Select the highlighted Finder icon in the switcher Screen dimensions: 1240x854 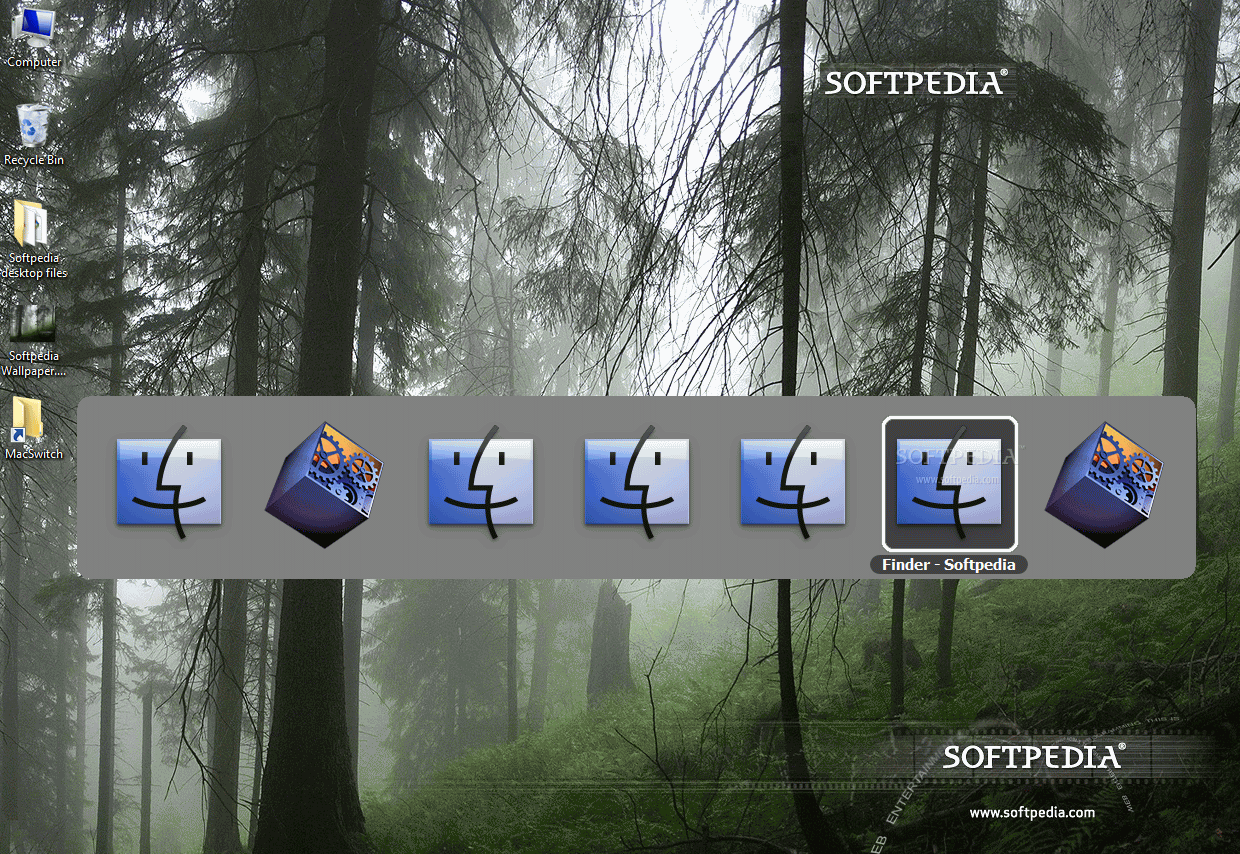[x=949, y=484]
